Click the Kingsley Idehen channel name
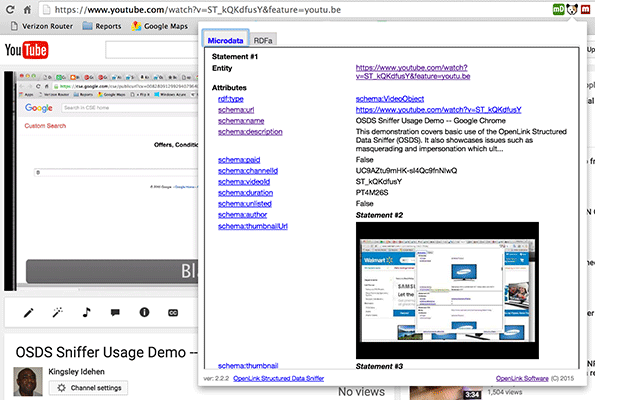The height and width of the screenshot is (400, 640). pyautogui.click(x=76, y=371)
